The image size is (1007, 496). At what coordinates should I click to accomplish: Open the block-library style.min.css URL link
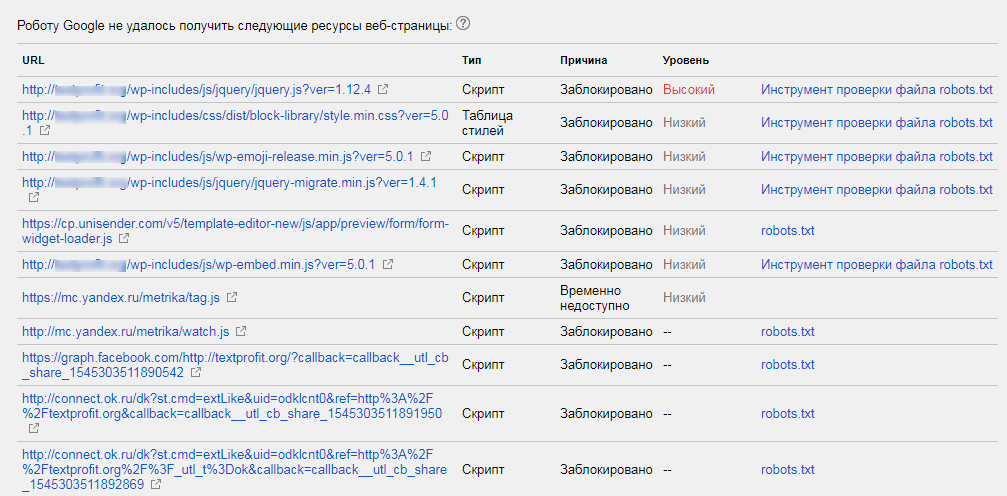click(235, 123)
